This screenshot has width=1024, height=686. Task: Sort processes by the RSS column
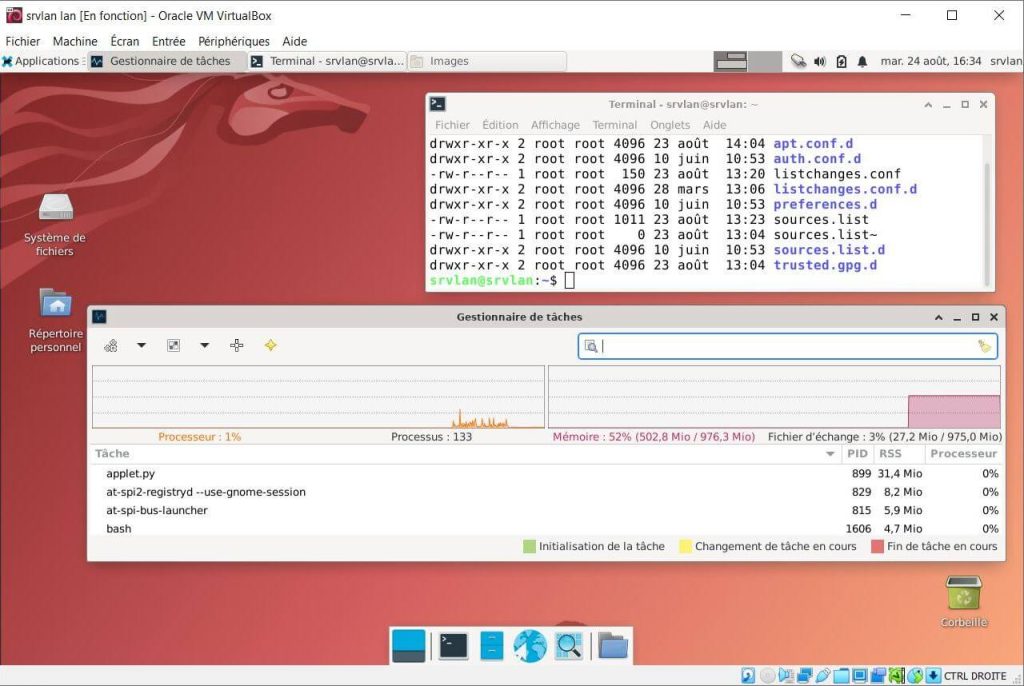click(899, 453)
